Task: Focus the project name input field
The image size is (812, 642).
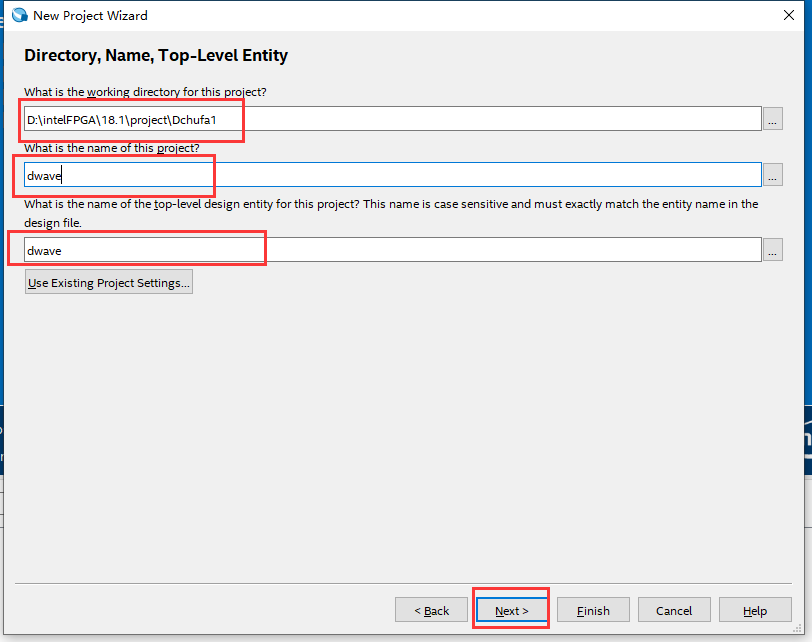Action: (393, 175)
